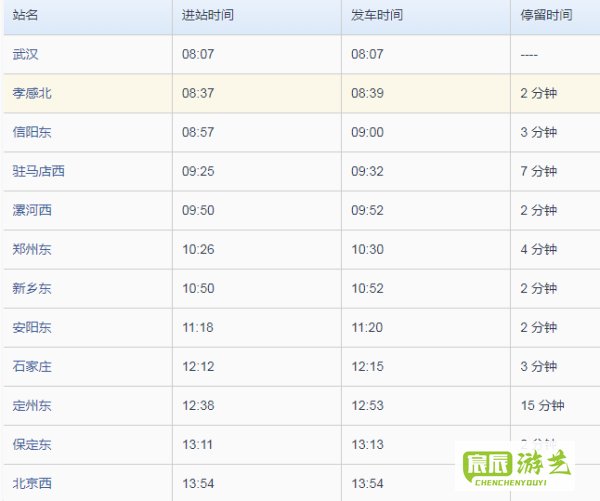This screenshot has width=600, height=501.
Task: Click the 08:37 arrival time
Action: tap(198, 93)
